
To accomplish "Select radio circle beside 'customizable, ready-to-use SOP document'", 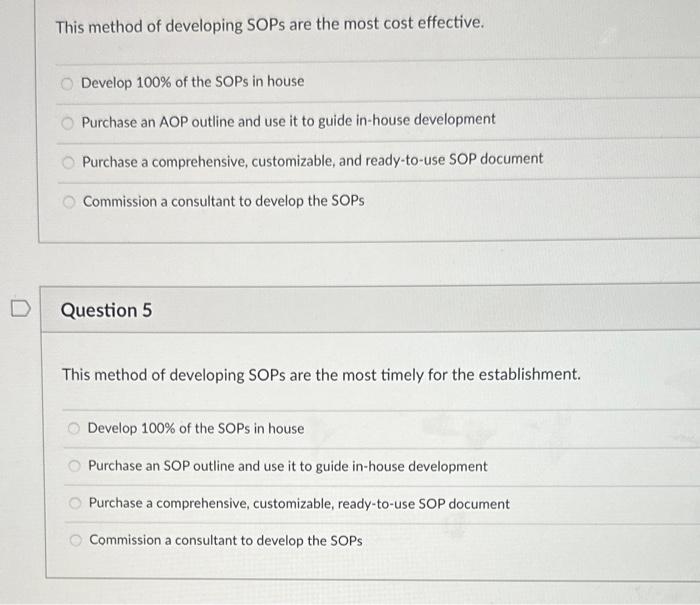I will click(x=75, y=503).
